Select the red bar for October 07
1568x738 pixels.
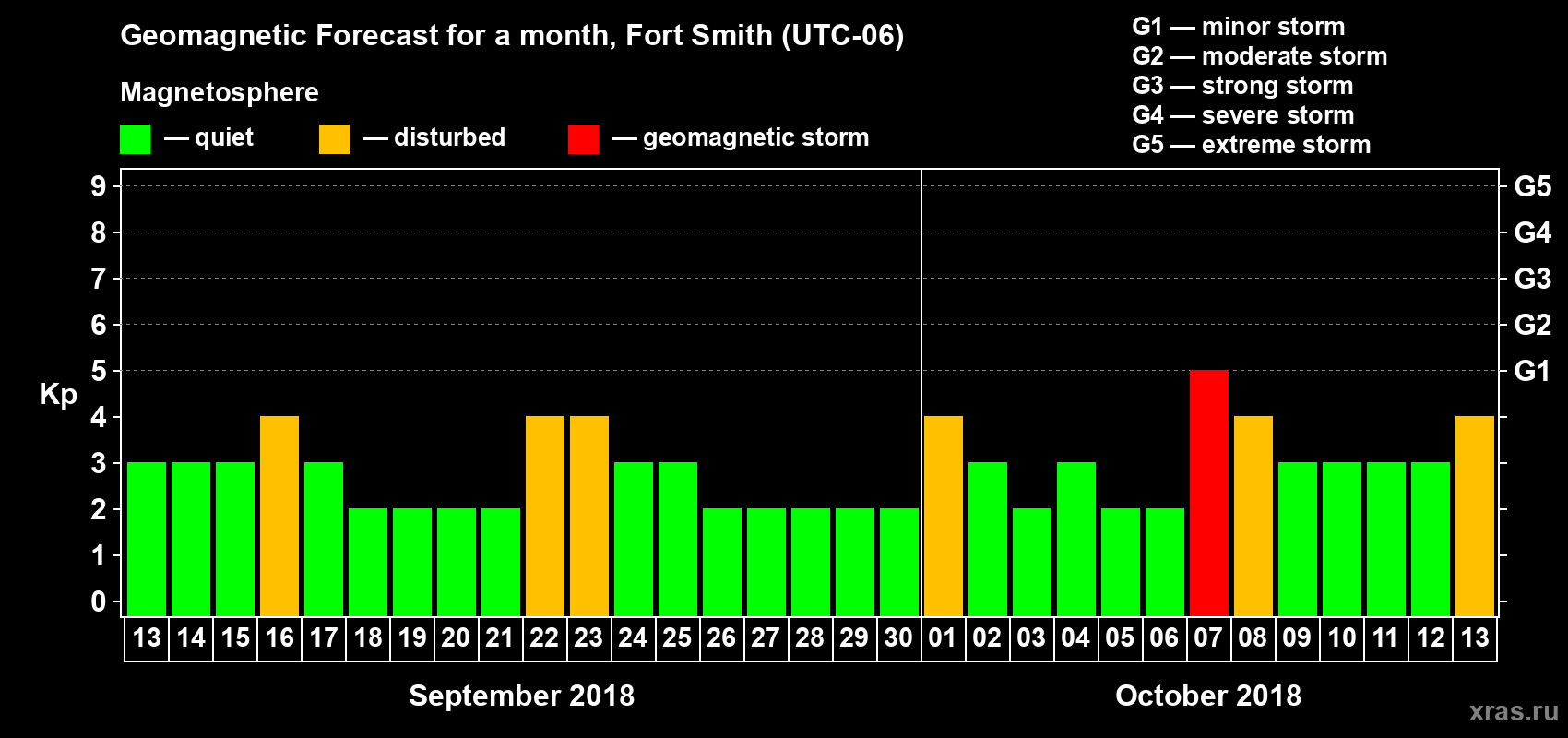point(1209,493)
